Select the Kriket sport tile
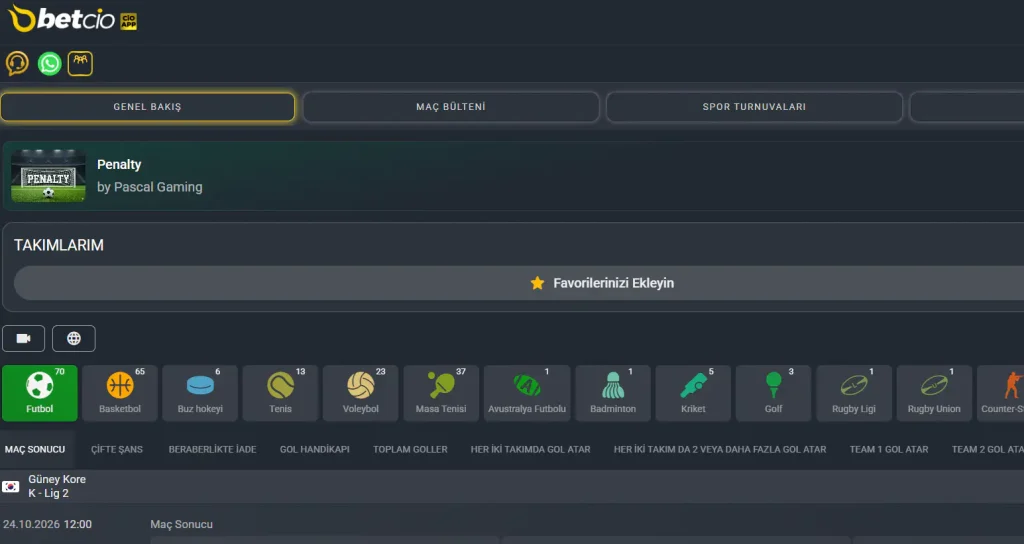The image size is (1024, 544). click(693, 392)
